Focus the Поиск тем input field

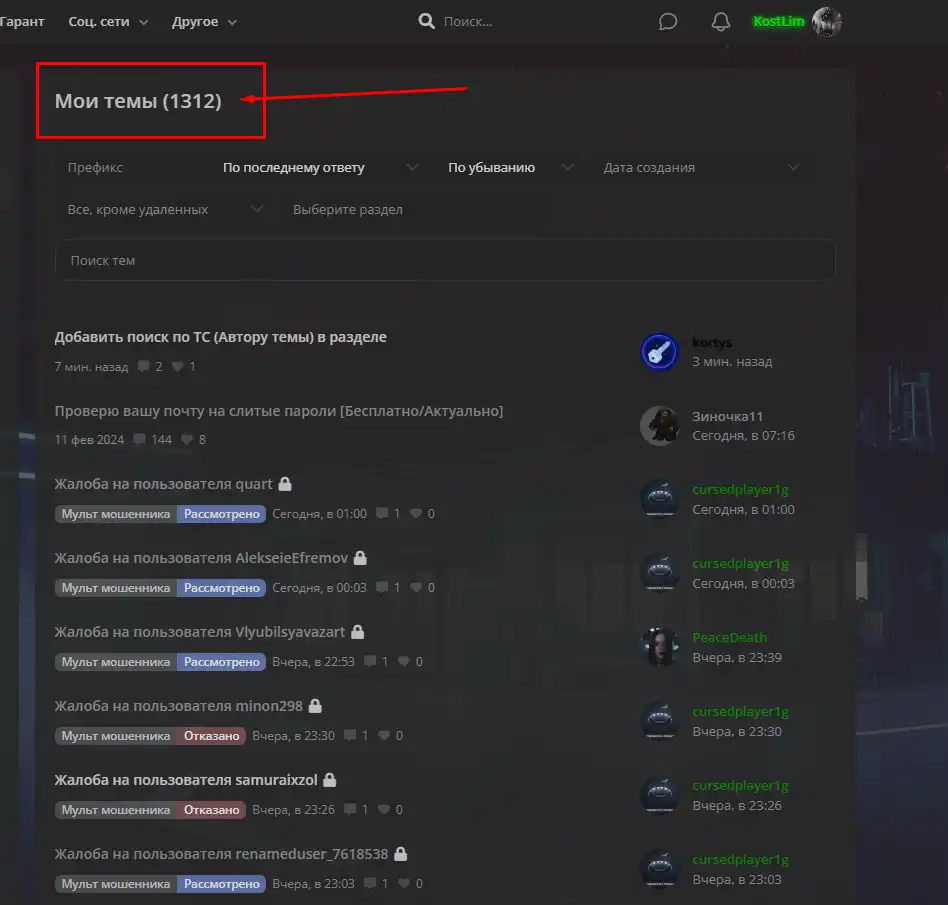[444, 261]
